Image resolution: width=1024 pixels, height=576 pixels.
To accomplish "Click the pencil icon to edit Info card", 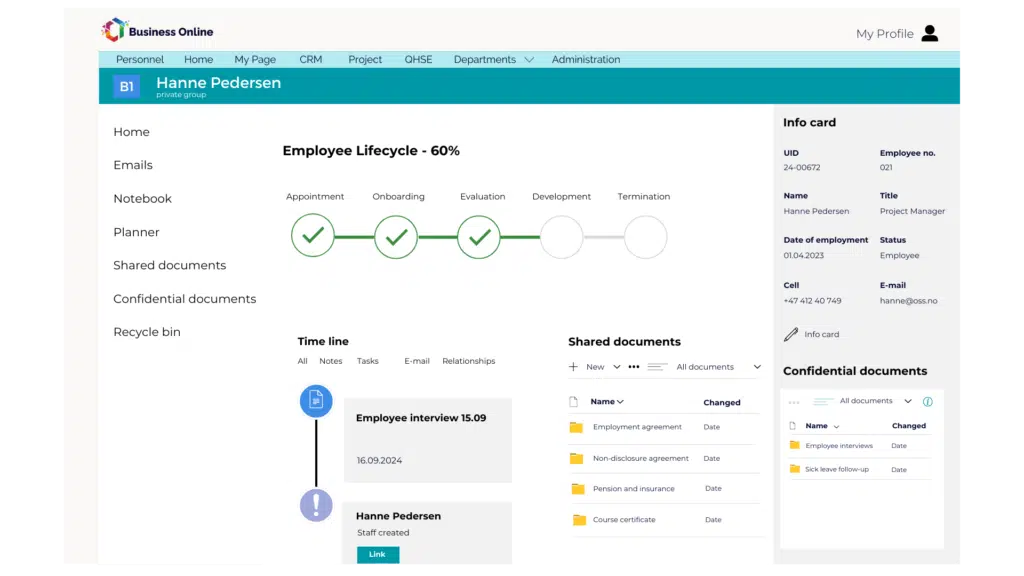I will 791,334.
